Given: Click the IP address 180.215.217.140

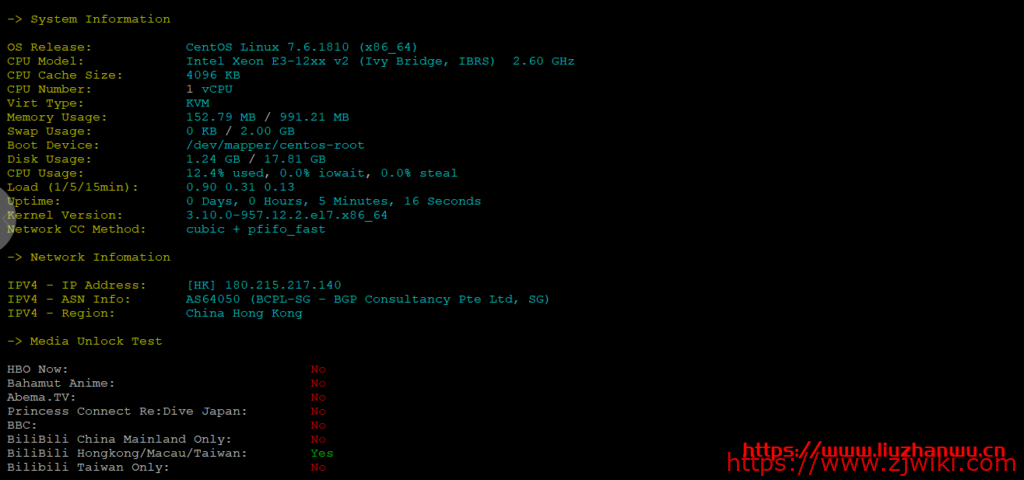Looking at the screenshot, I should pos(283,285).
